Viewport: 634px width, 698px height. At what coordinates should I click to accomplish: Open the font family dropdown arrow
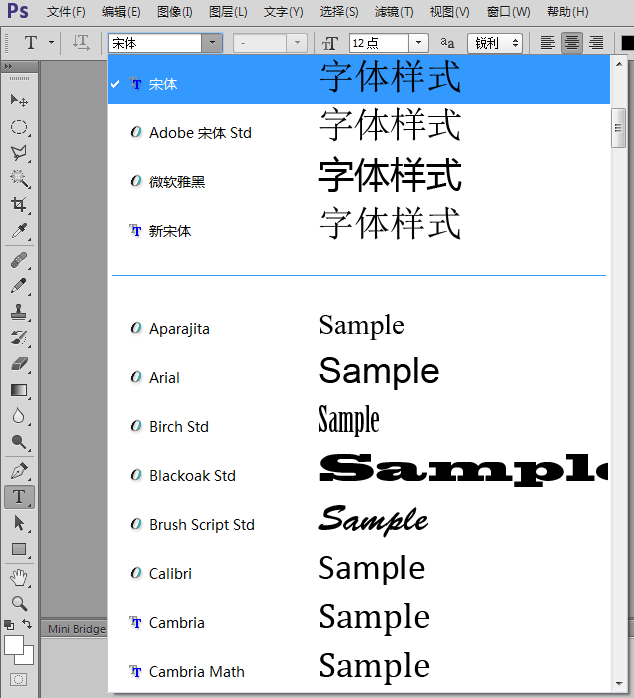(x=212, y=43)
